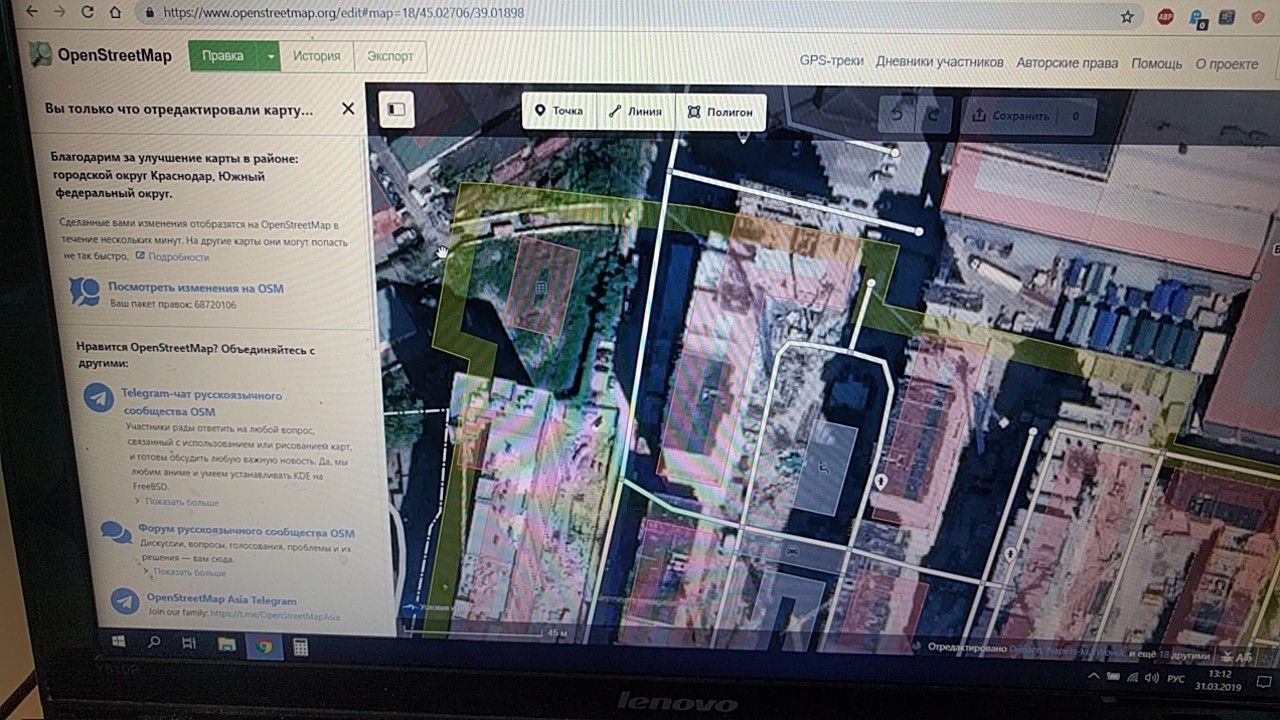Click the forum chat-bubbles icon
The height and width of the screenshot is (720, 1280).
pos(116,532)
